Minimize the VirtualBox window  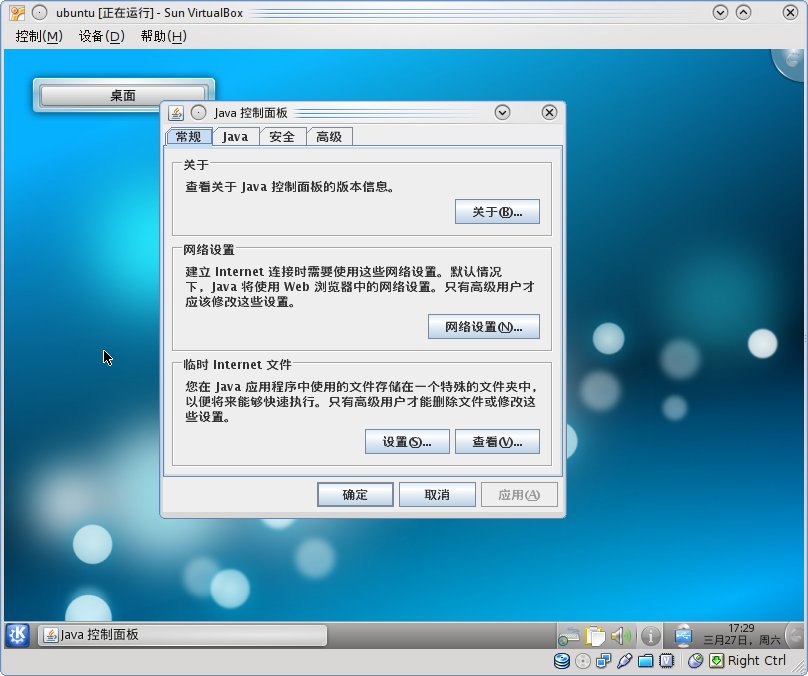tap(720, 12)
